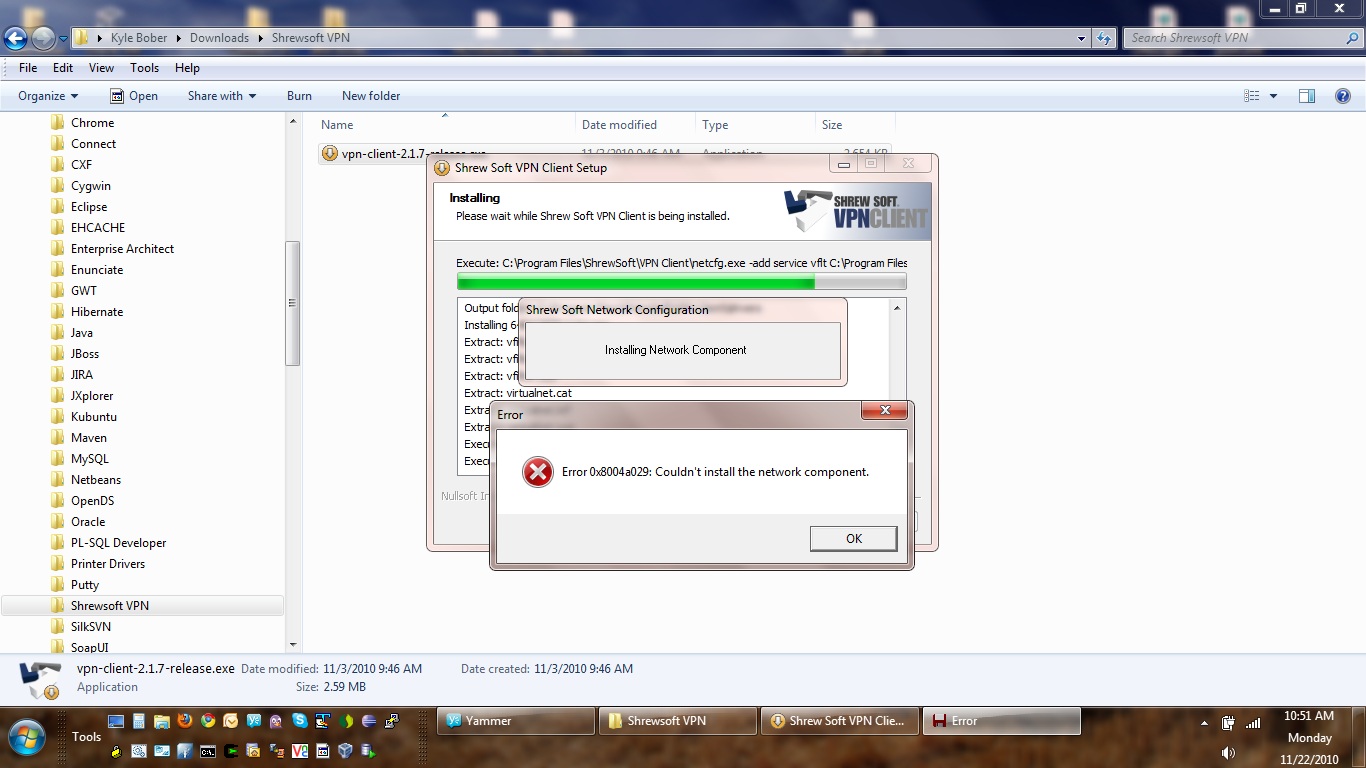The height and width of the screenshot is (768, 1366).
Task: Click the New folder button
Action: coord(370,96)
